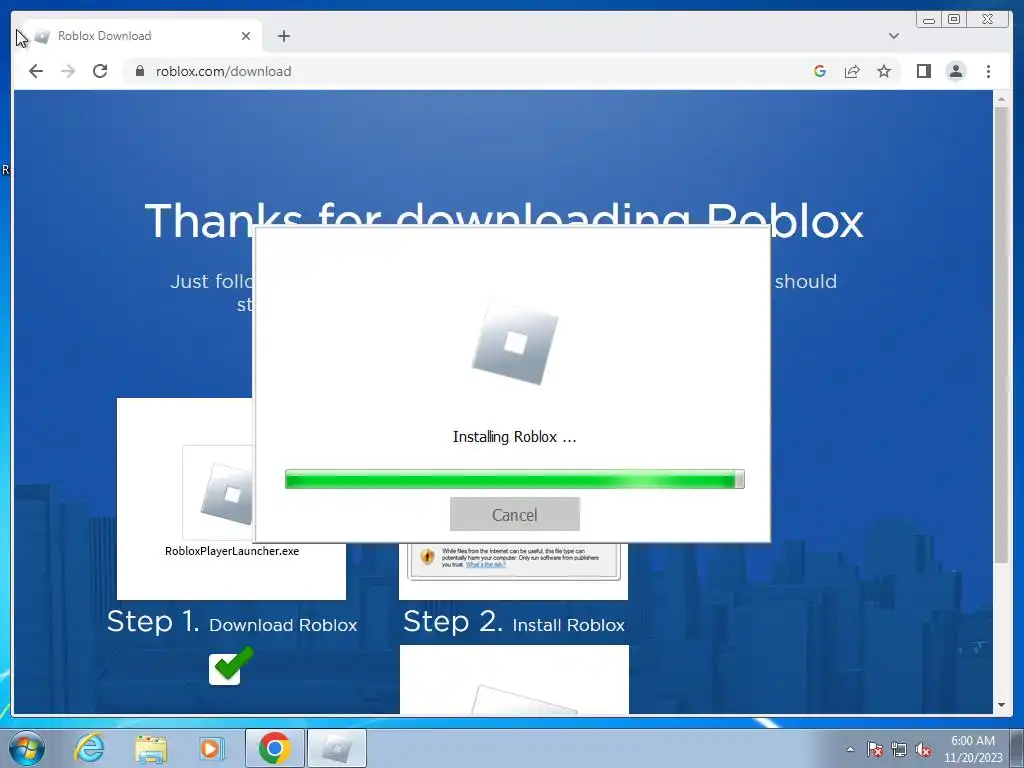
Task: Open the Chrome three-dot menu
Action: click(988, 71)
